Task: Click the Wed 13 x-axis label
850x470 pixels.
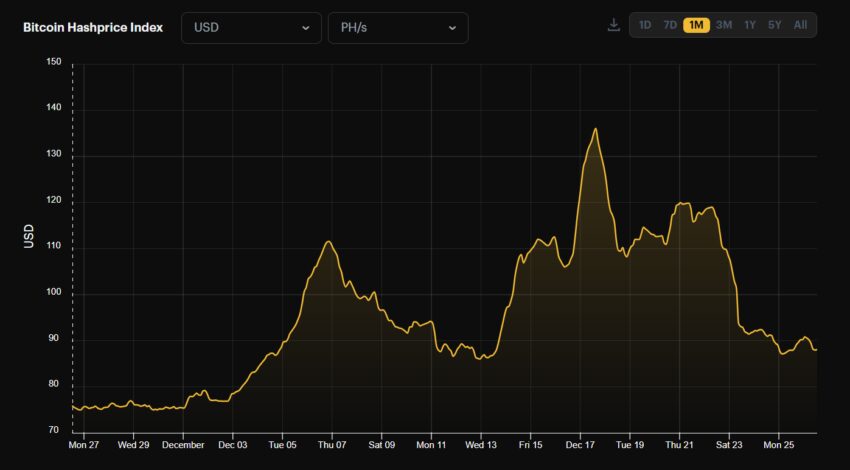Action: pos(481,445)
